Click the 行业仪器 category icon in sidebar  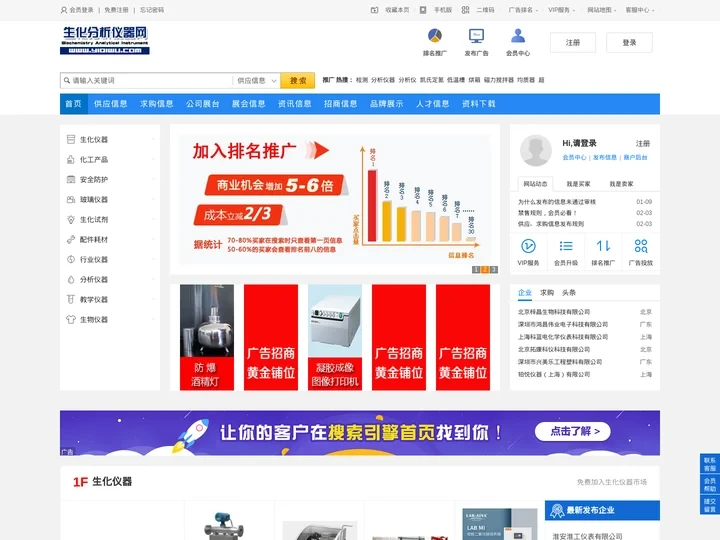tap(71, 259)
